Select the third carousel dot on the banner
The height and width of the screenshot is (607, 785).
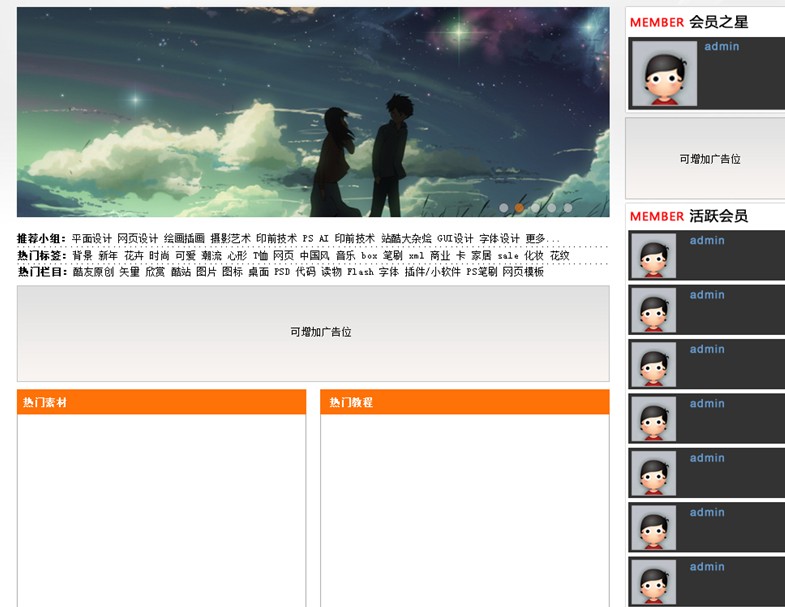click(536, 207)
